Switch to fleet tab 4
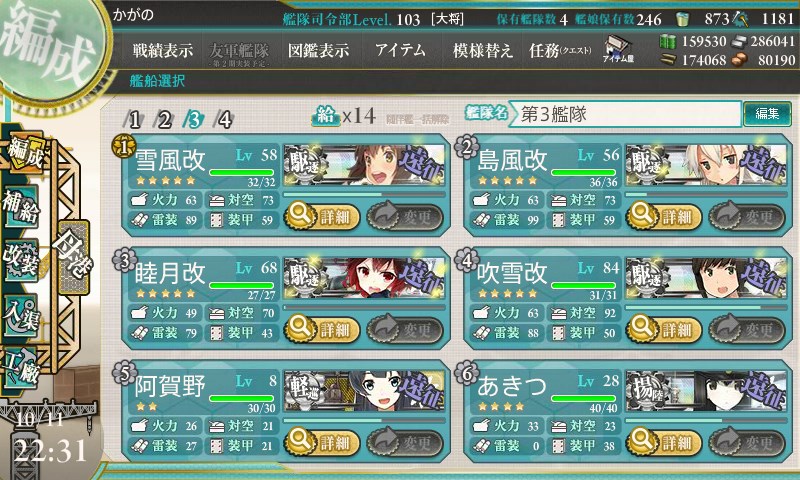 (x=224, y=120)
